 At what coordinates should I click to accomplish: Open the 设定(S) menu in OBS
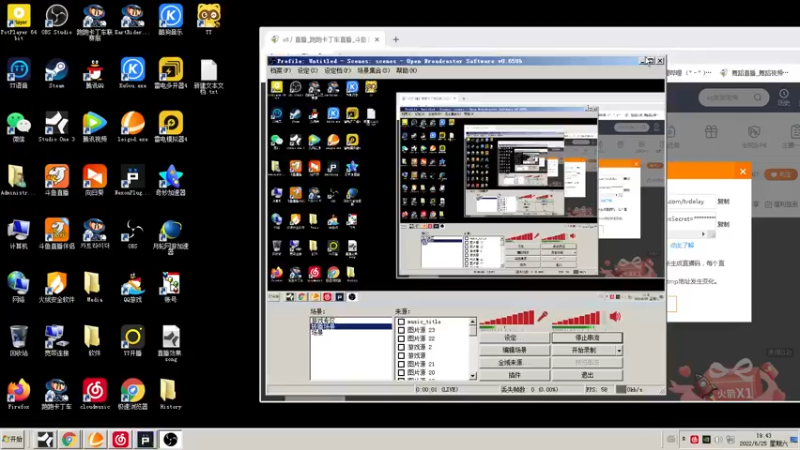click(307, 71)
